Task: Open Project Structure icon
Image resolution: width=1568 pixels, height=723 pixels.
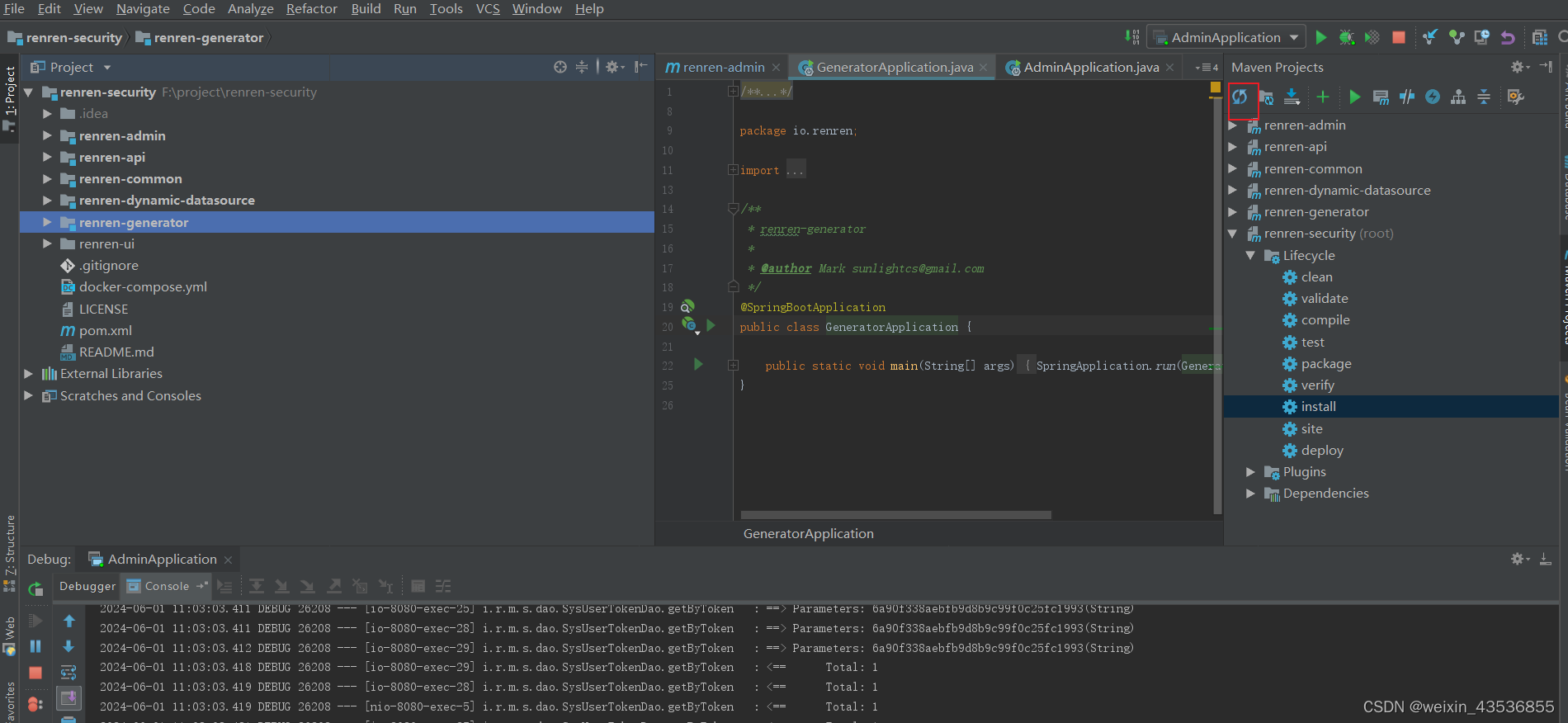Action: (1539, 37)
